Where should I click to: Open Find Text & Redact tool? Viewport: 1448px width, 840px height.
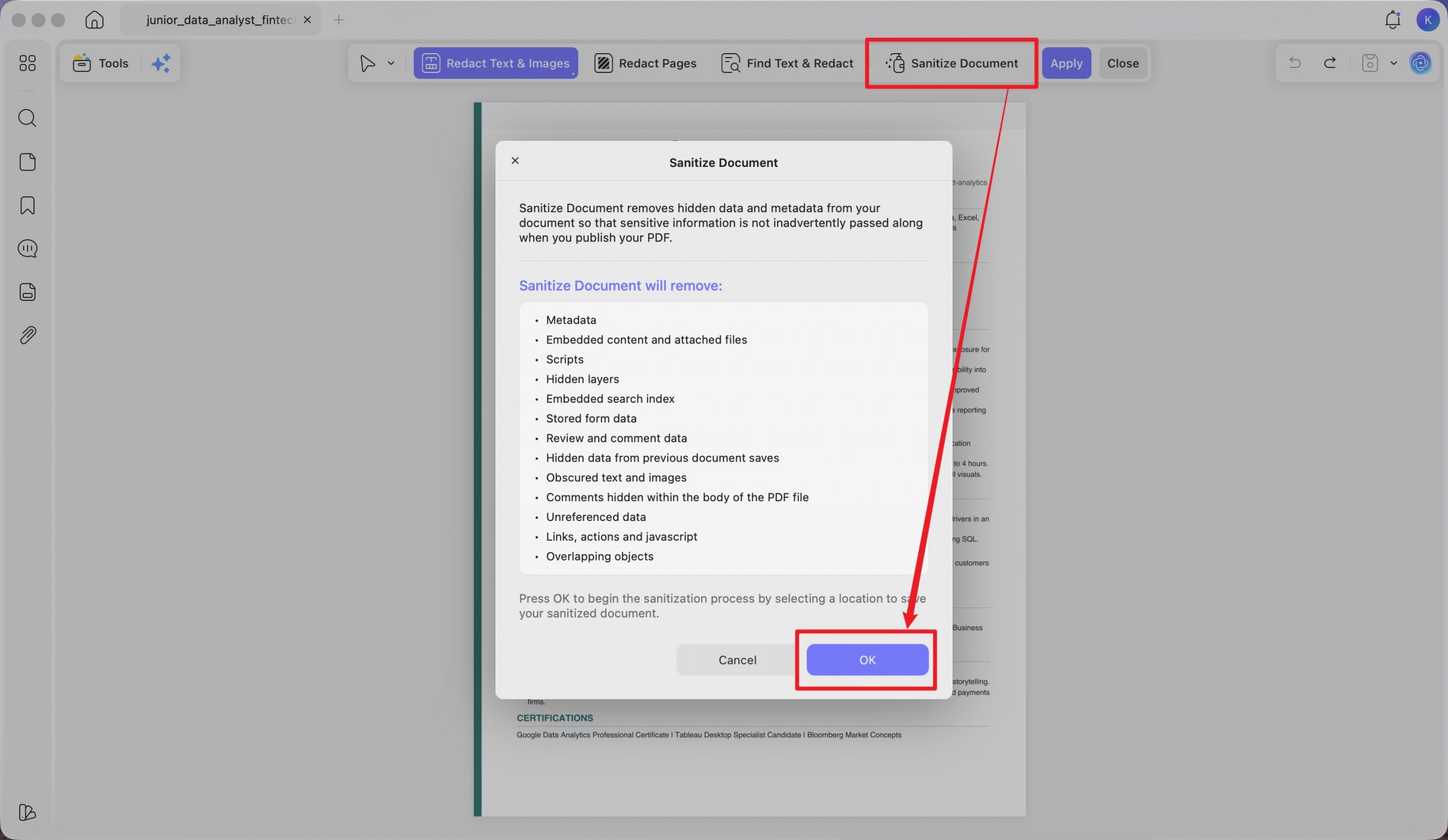[787, 63]
